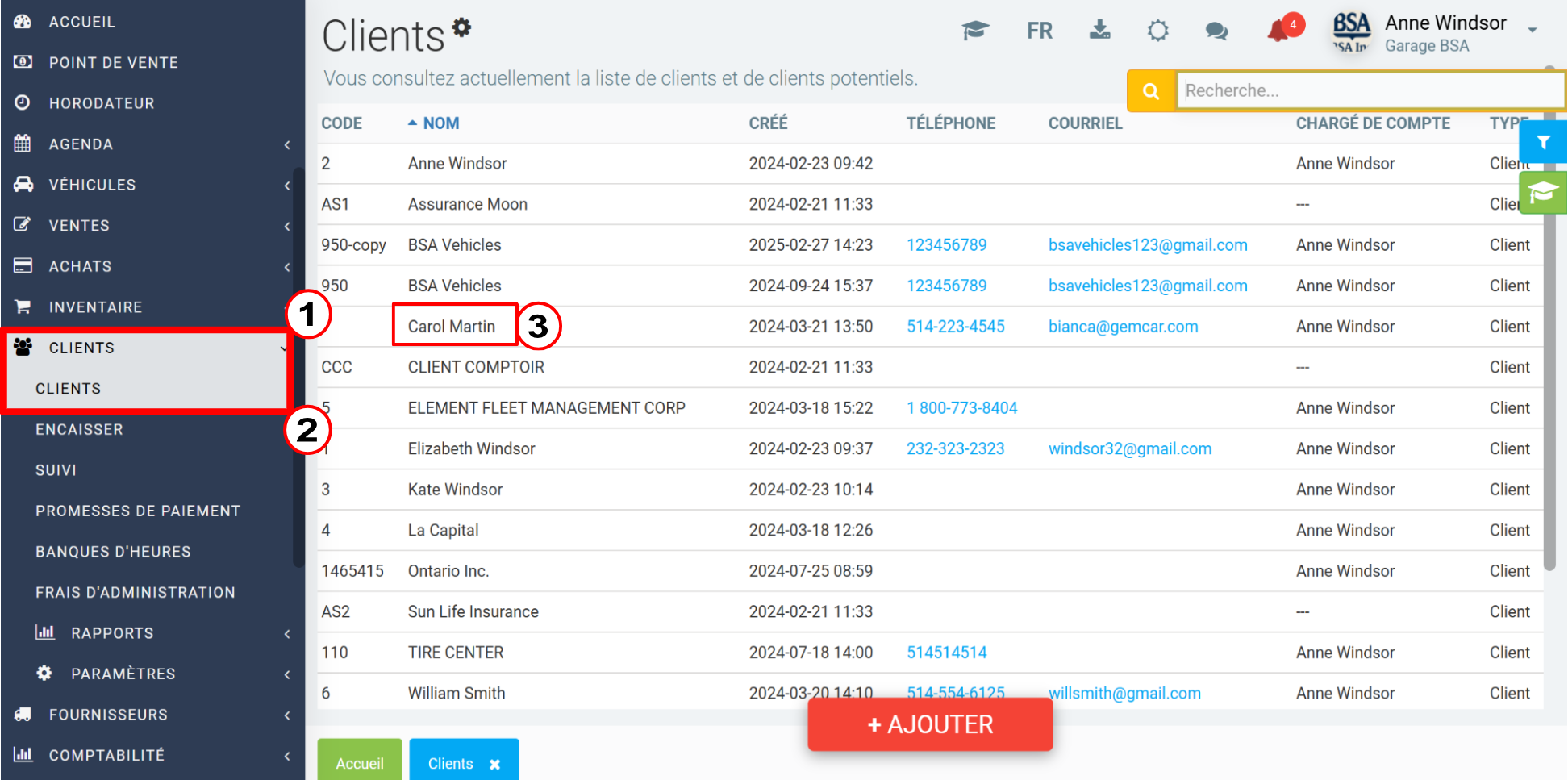Click the orange search magnifier icon

point(1151,91)
